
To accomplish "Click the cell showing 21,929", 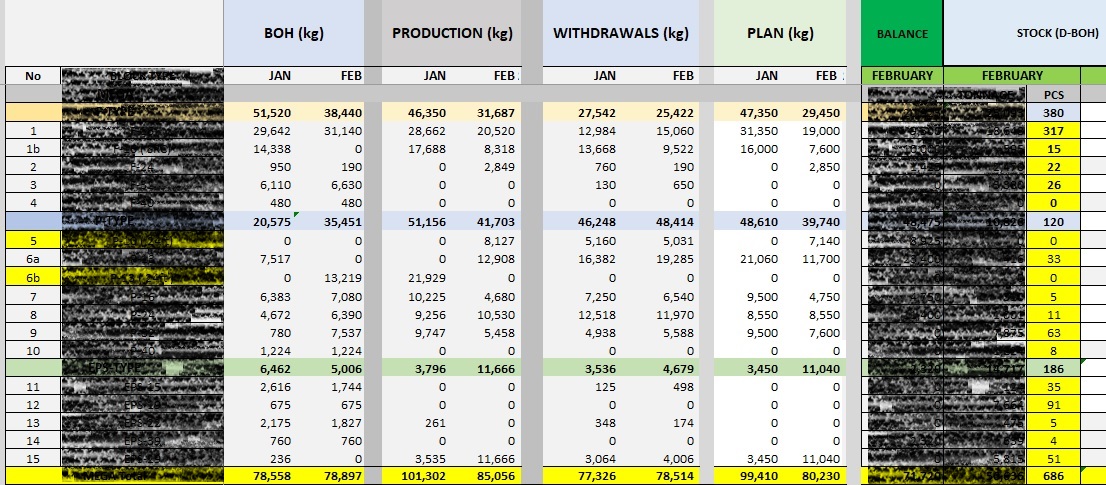I will tap(427, 277).
